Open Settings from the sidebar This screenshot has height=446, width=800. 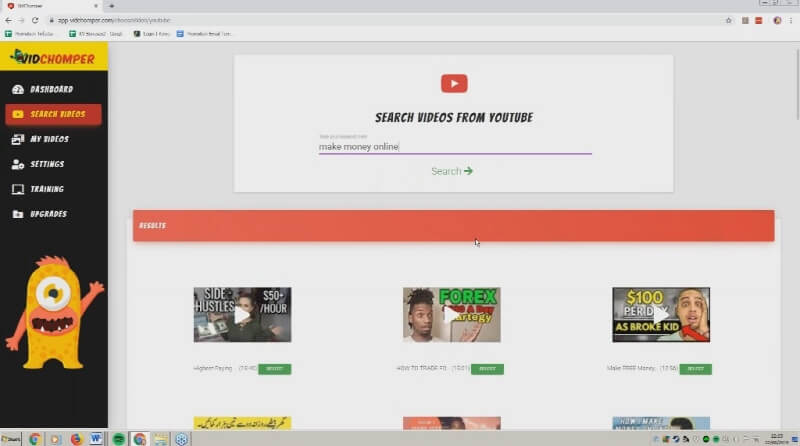(53, 164)
